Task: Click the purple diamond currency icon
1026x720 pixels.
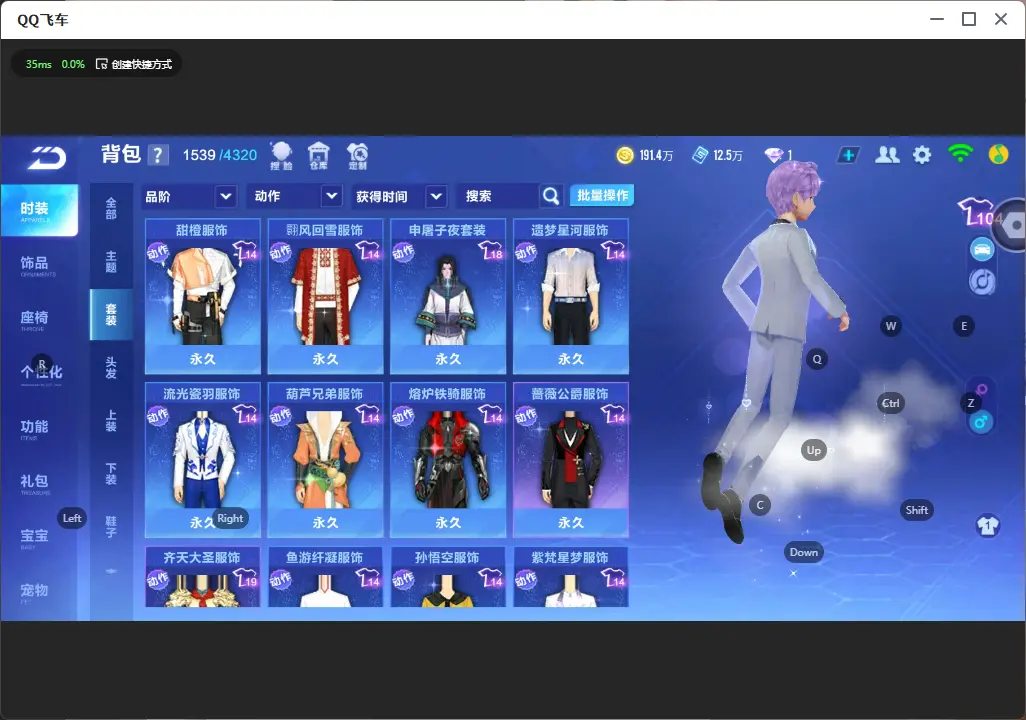Action: pos(774,155)
